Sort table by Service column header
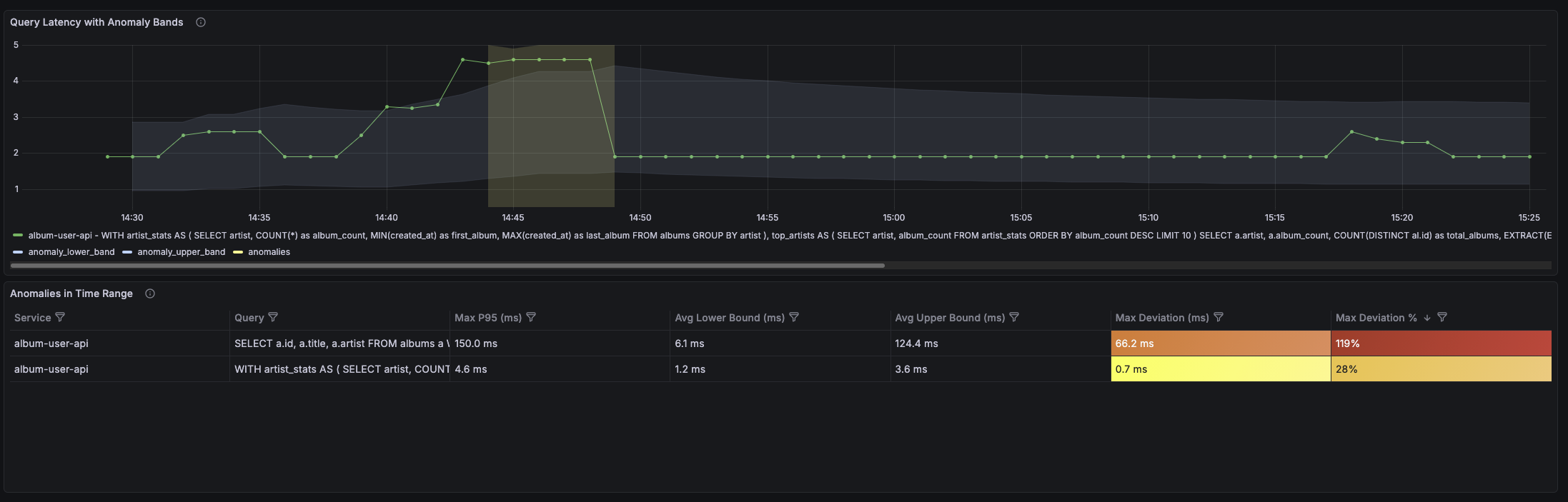Viewport: 1568px width, 502px height. click(x=32, y=318)
